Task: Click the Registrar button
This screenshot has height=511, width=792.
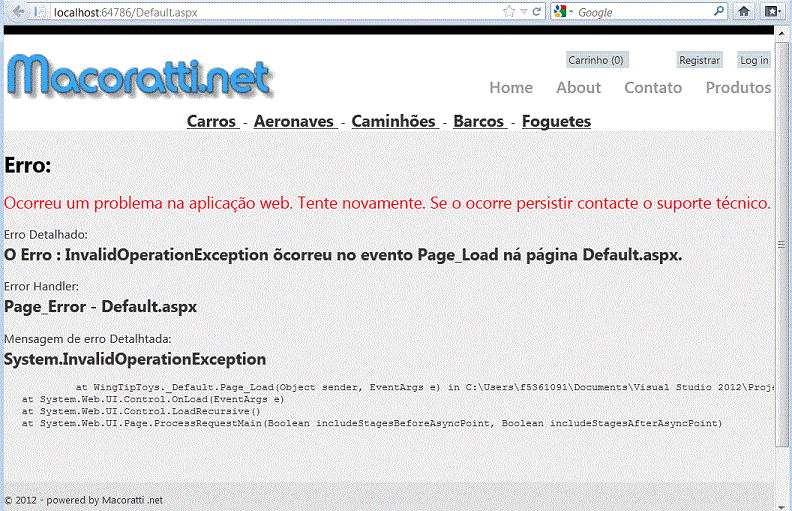Action: 699,60
